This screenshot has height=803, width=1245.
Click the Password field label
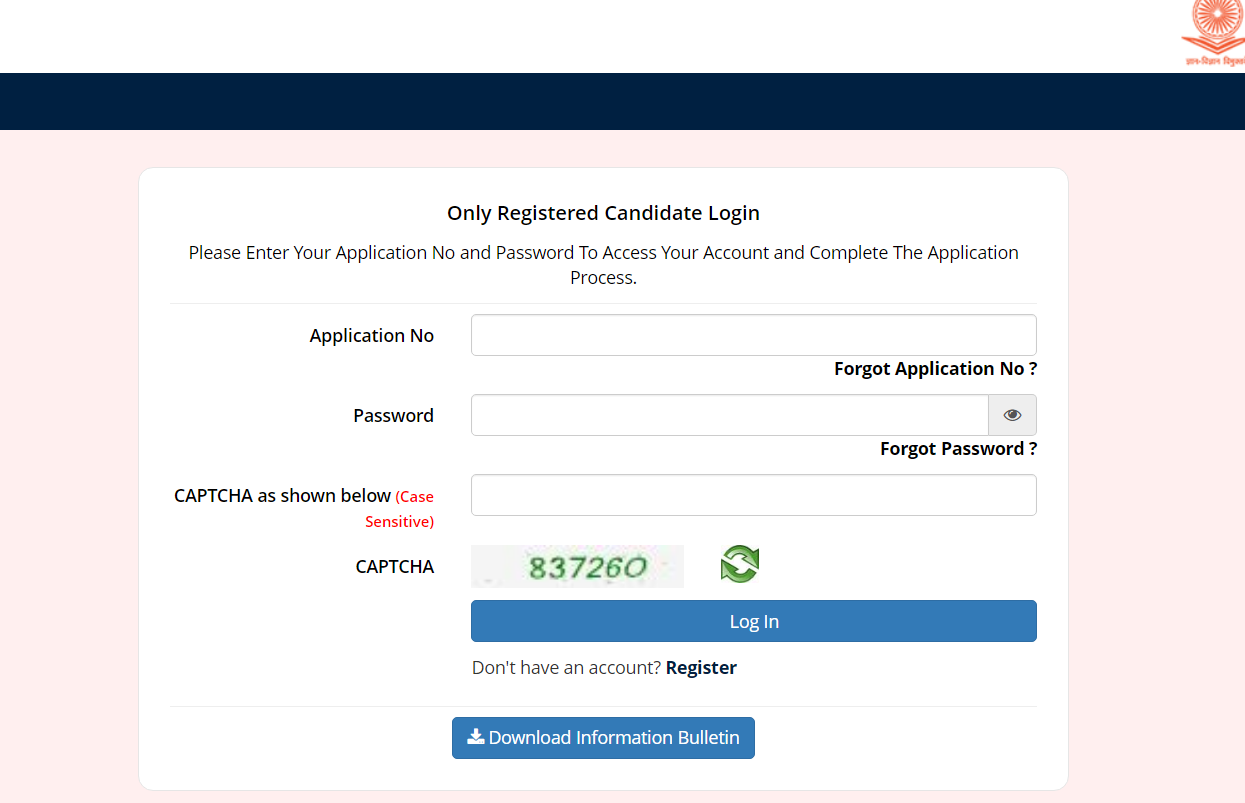pyautogui.click(x=393, y=416)
